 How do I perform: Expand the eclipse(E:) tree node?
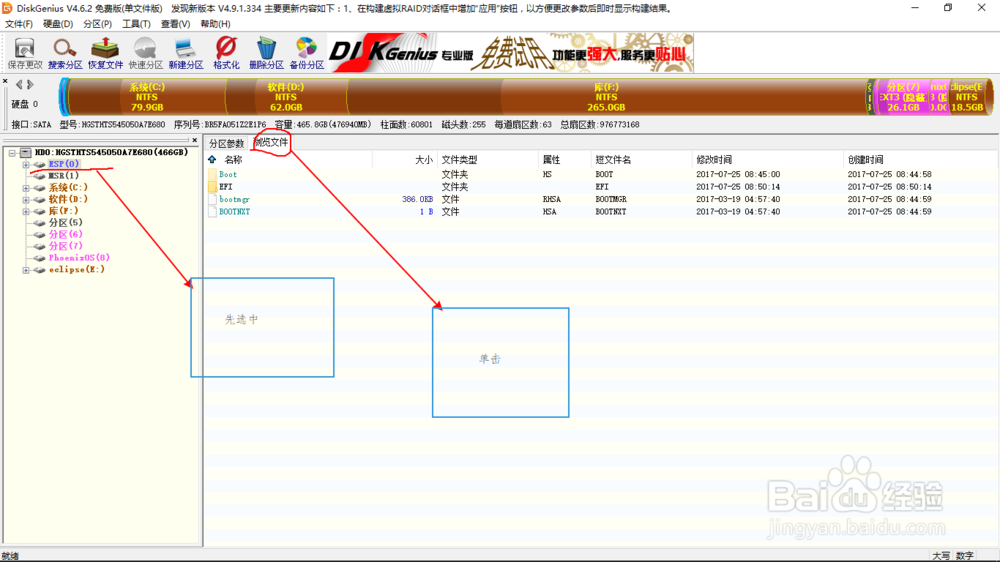[x=26, y=270]
